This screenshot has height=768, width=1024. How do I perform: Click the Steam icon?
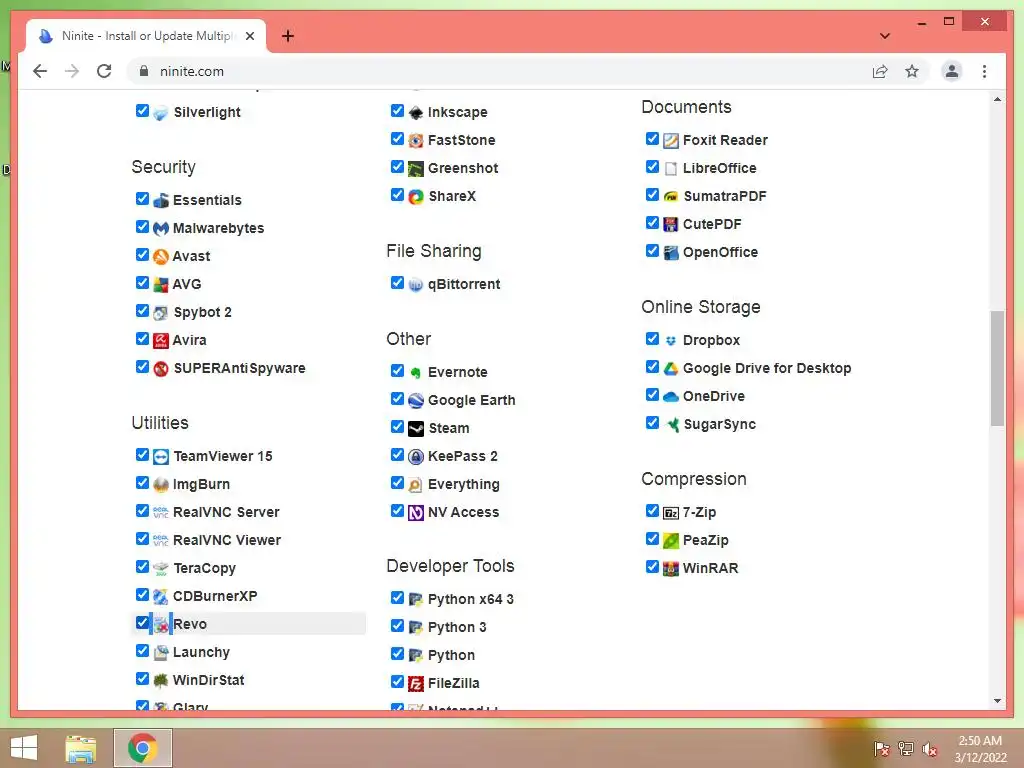416,428
